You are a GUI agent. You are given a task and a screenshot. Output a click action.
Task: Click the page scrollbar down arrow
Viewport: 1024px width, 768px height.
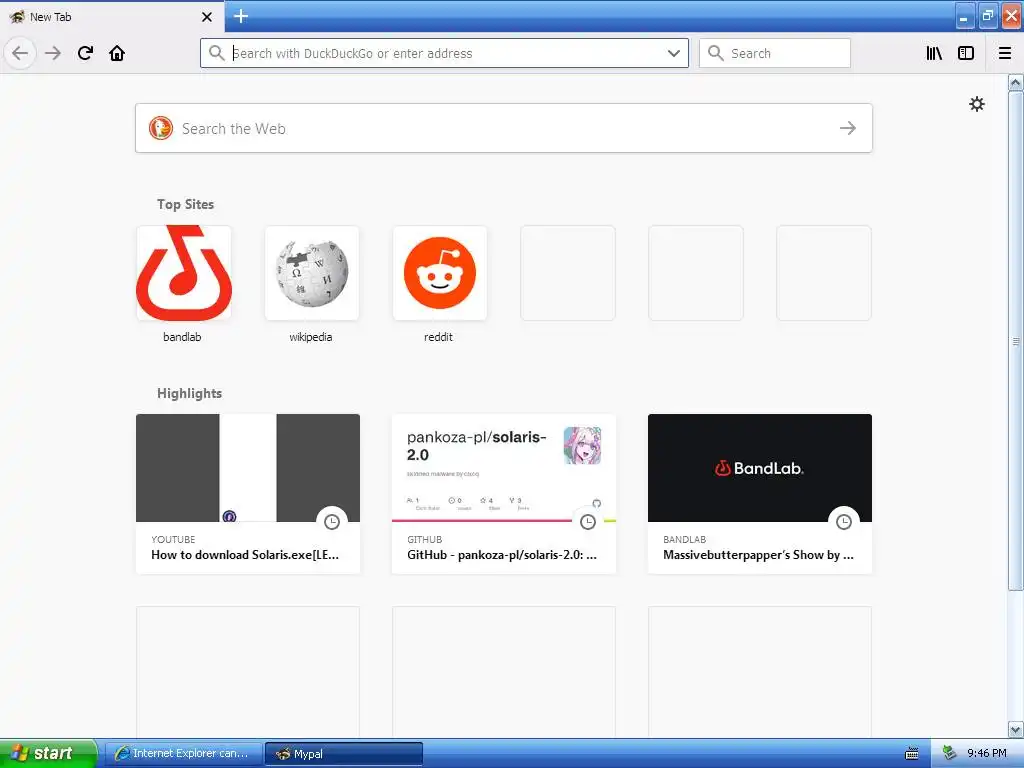[x=1016, y=729]
